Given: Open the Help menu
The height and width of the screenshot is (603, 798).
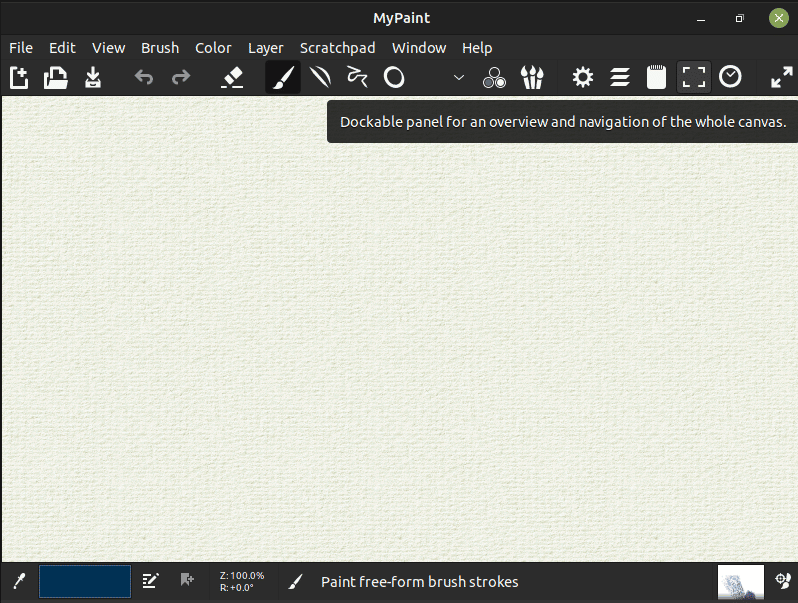Looking at the screenshot, I should click(x=477, y=48).
